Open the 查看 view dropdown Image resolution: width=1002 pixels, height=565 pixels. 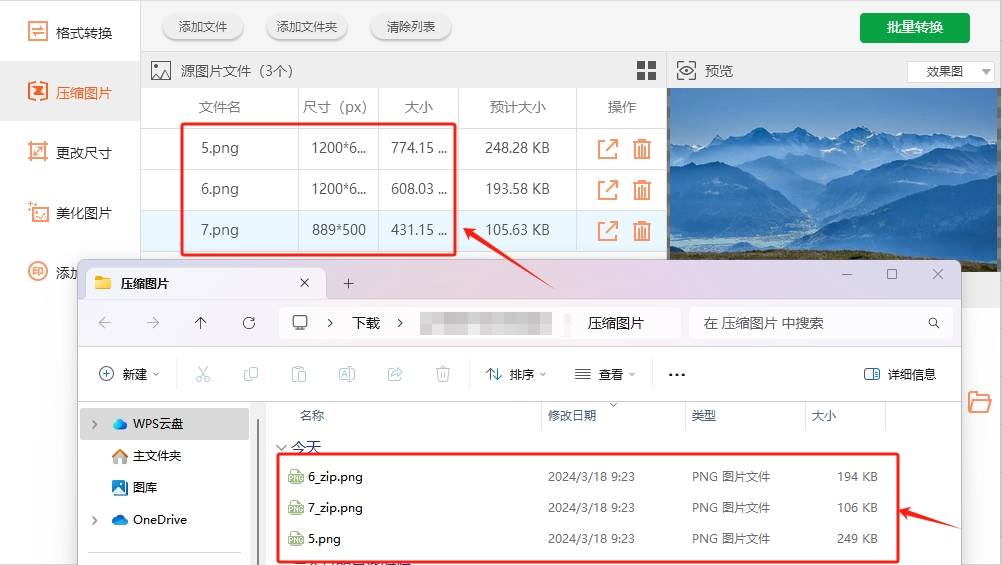pyautogui.click(x=605, y=374)
